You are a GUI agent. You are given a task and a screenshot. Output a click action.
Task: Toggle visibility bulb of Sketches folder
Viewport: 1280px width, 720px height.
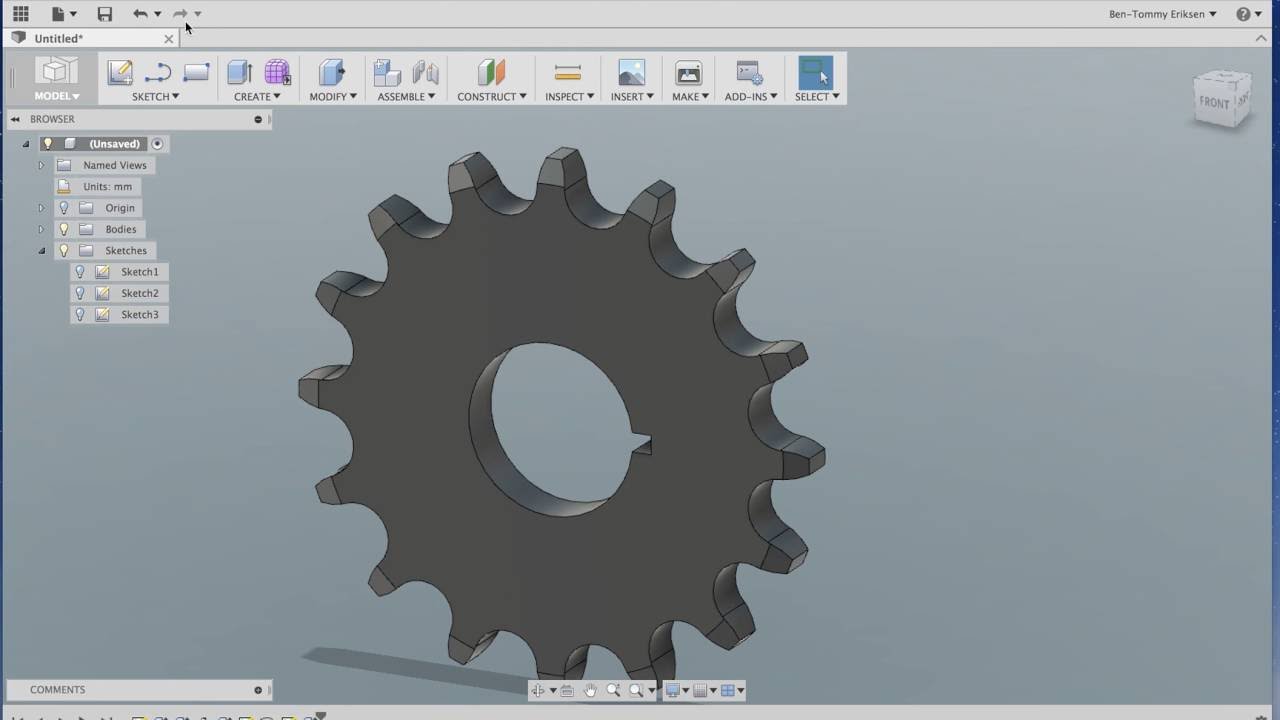(64, 251)
